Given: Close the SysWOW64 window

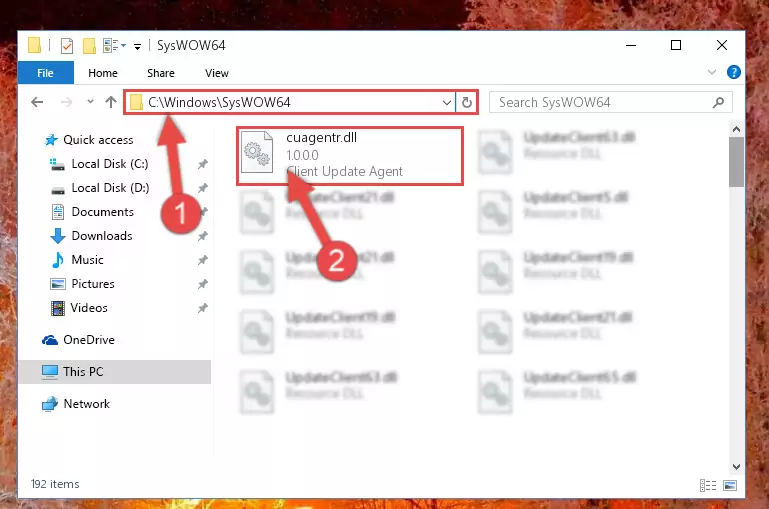Looking at the screenshot, I should pyautogui.click(x=722, y=45).
